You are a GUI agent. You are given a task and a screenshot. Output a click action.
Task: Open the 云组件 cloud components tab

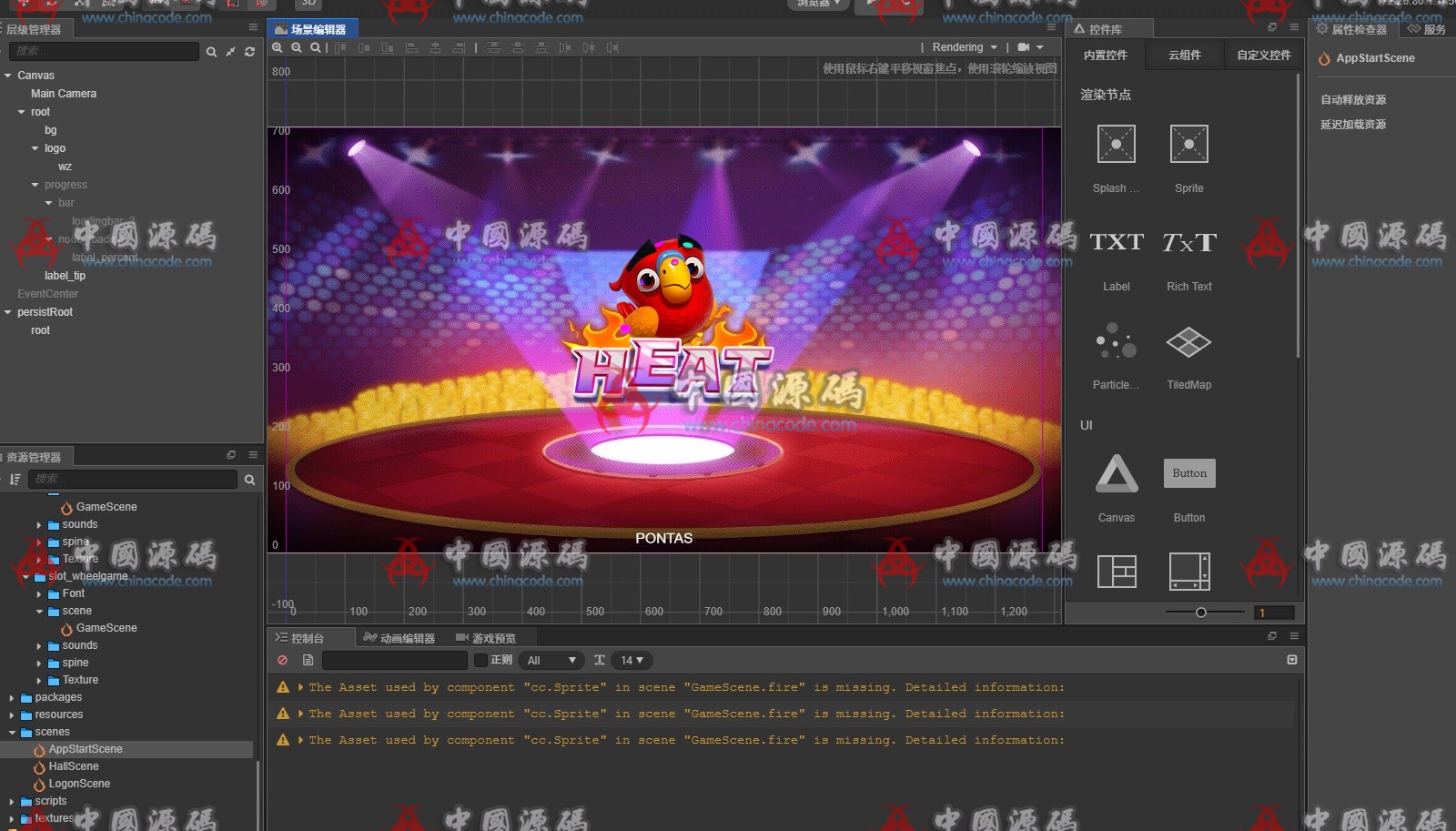coord(1184,56)
